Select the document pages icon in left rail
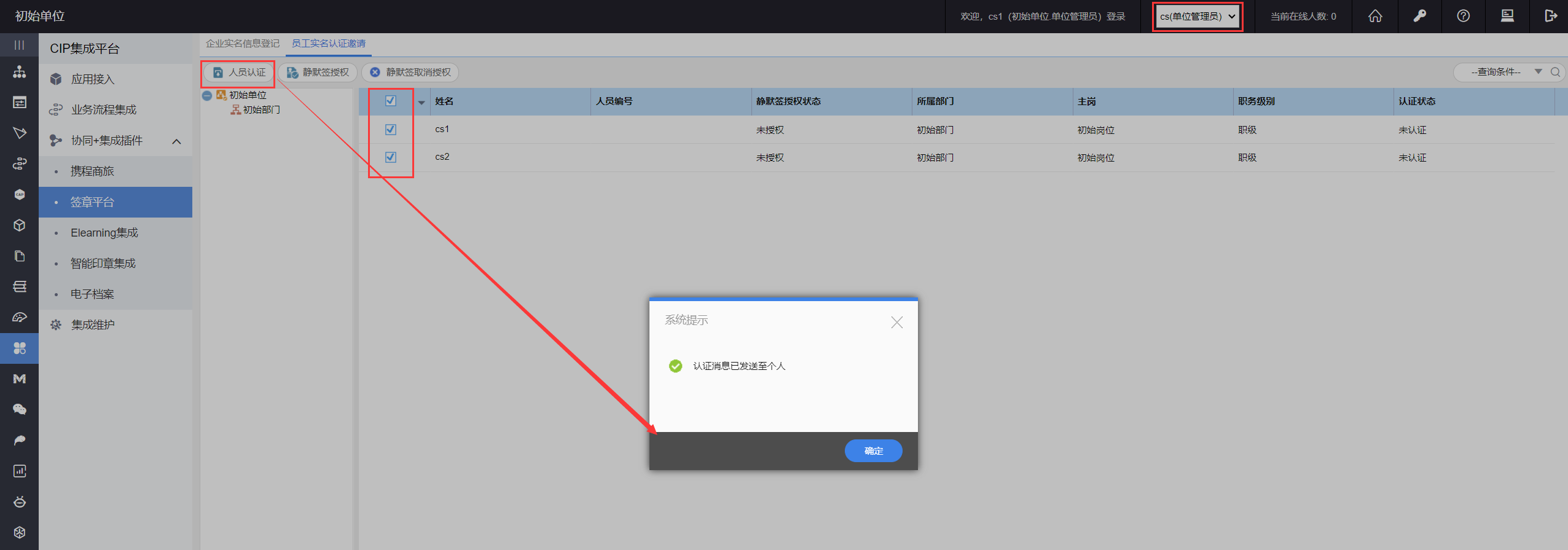The width and height of the screenshot is (1568, 550). (19, 256)
